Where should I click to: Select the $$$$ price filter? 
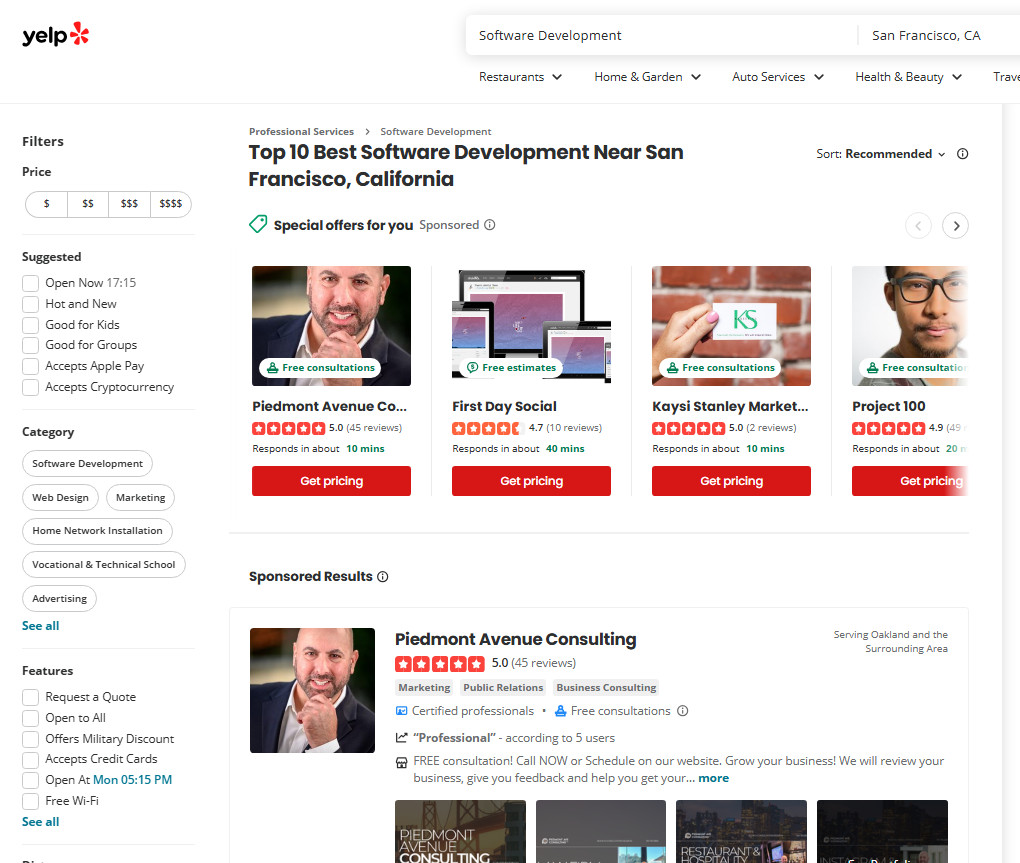(171, 204)
